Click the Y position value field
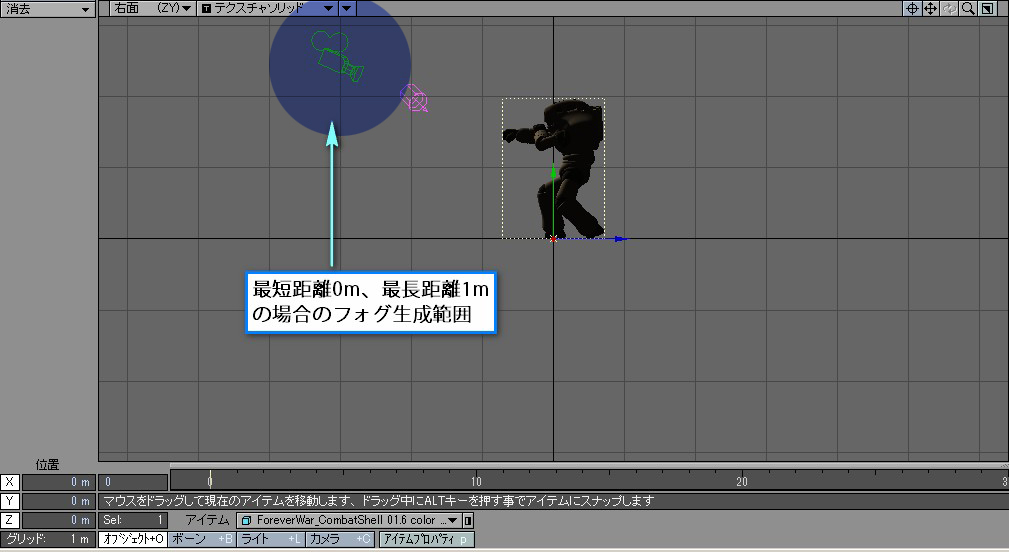 click(59, 501)
